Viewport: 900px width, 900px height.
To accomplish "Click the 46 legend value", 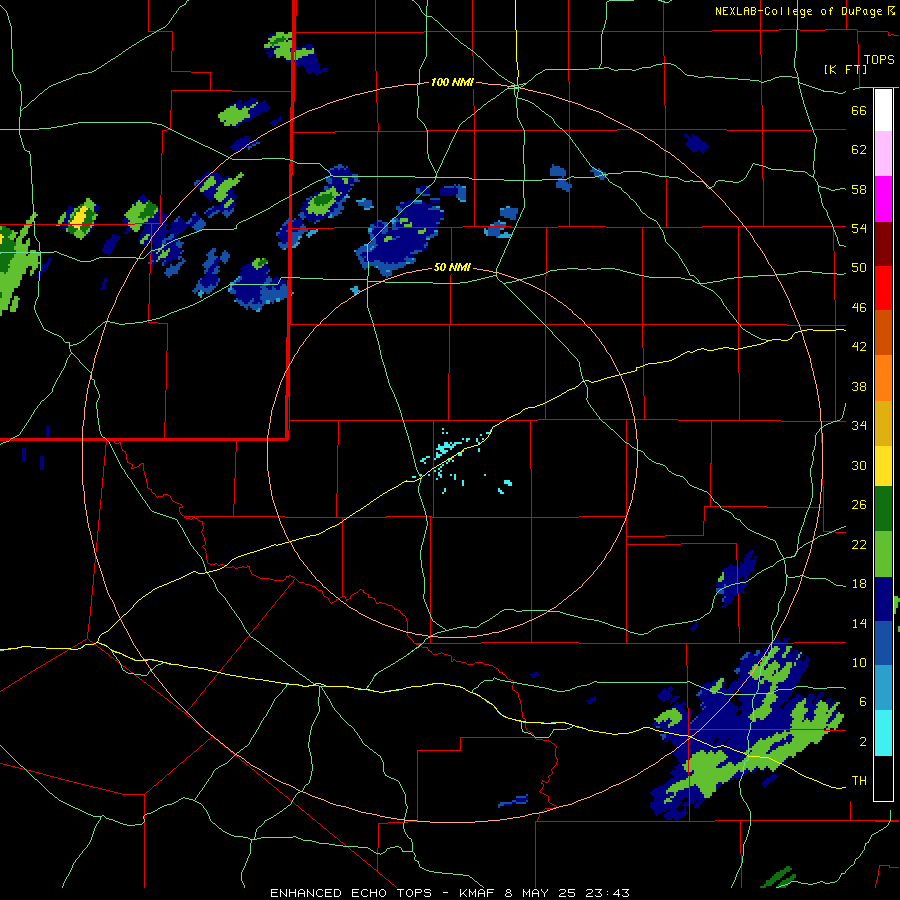I will coord(859,308).
